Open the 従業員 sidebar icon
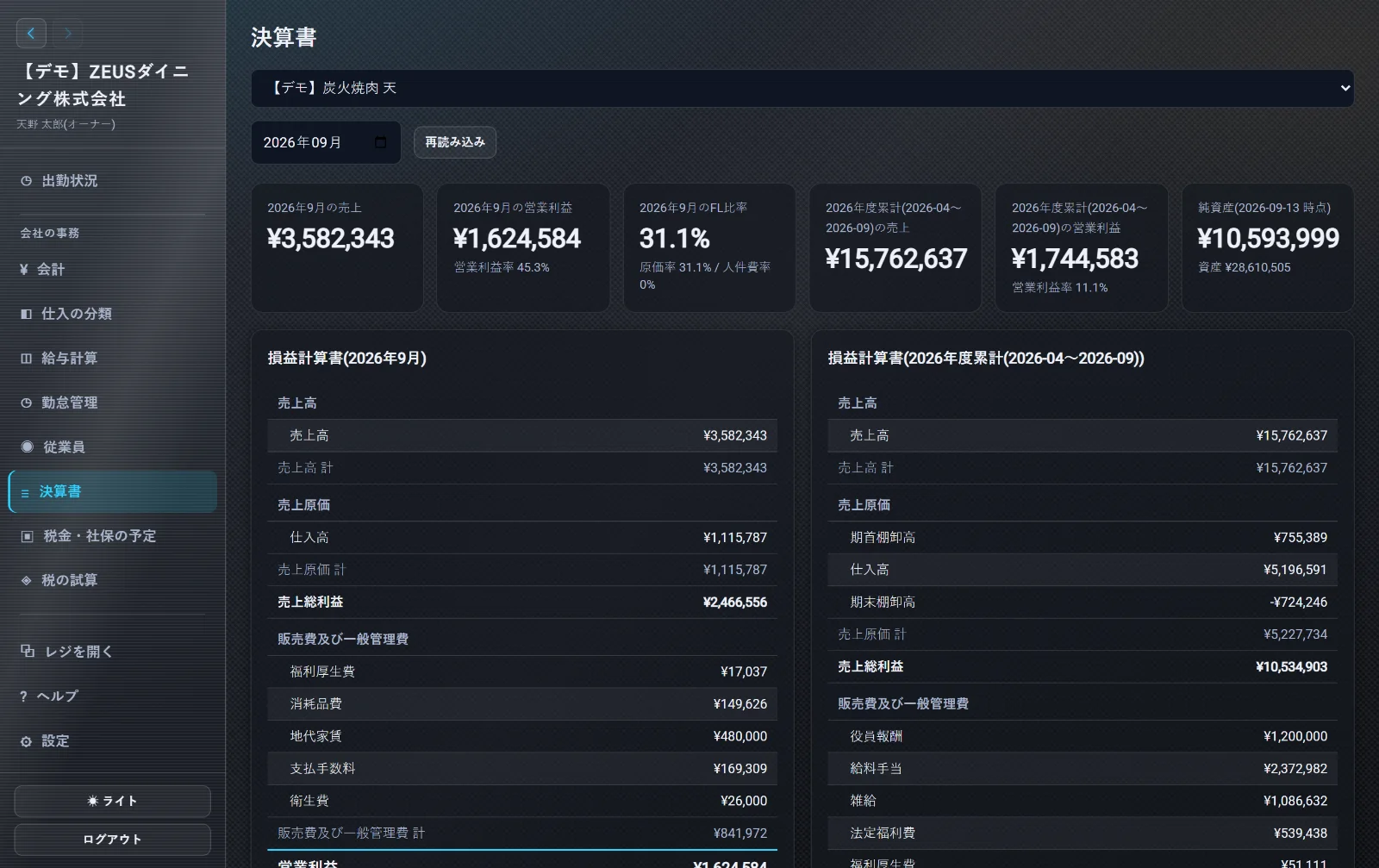Image resolution: width=1379 pixels, height=868 pixels. point(27,446)
